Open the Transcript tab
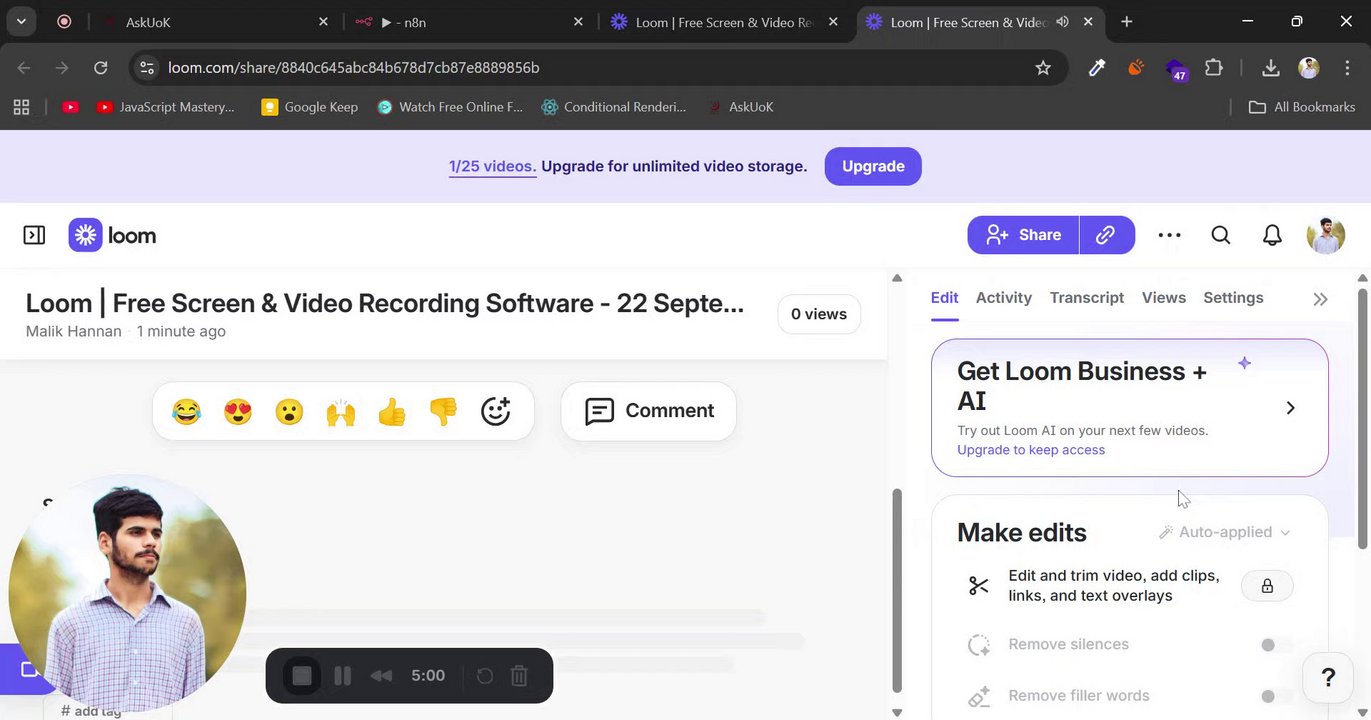 tap(1087, 298)
